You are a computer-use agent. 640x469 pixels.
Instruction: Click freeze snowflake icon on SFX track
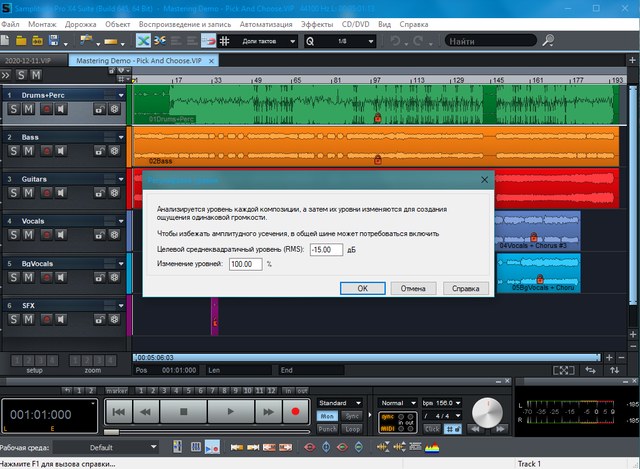(x=114, y=319)
